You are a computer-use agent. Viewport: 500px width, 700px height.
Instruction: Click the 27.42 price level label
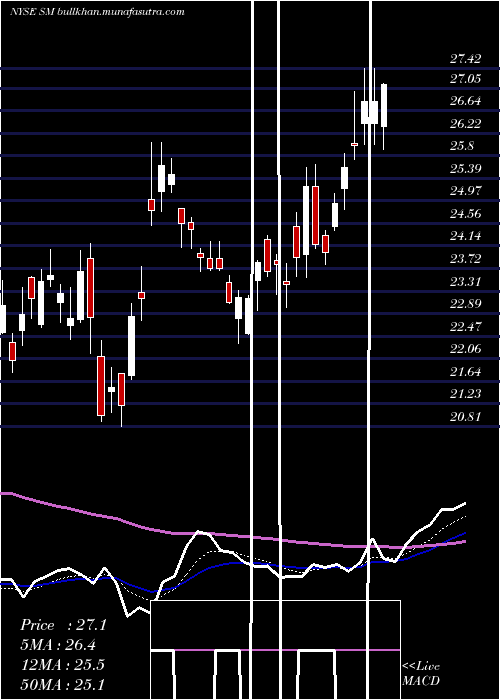tap(466, 59)
